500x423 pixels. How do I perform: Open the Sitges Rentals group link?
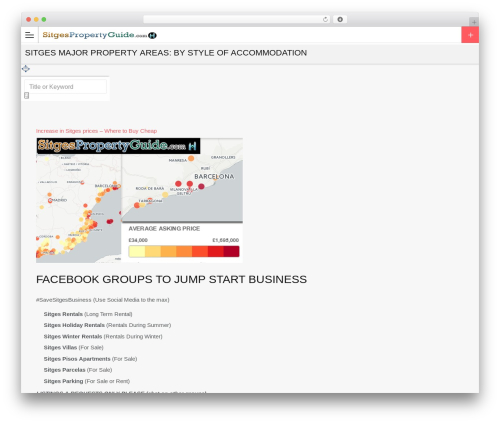pos(63,314)
